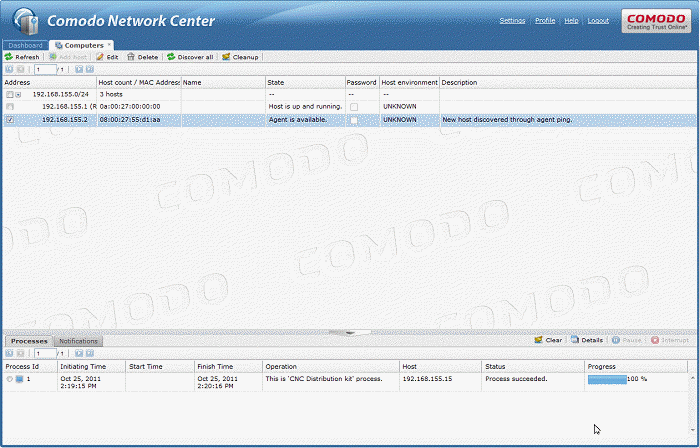Screen dimensions: 700x448
Task: Go to first page in Computers grid
Action: pyautogui.click(x=9, y=69)
